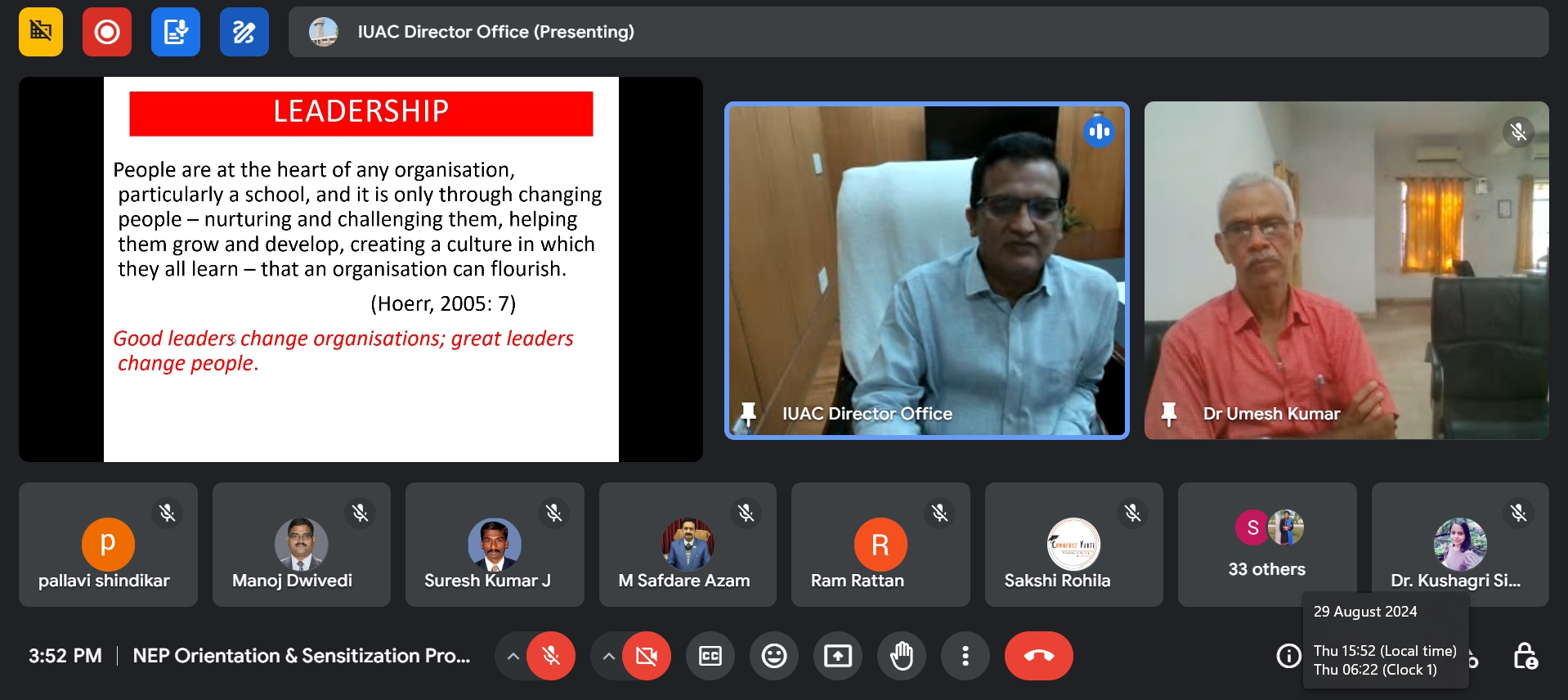The image size is (1568, 700).
Task: Click the yellow extension icon at top left
Action: (x=41, y=32)
